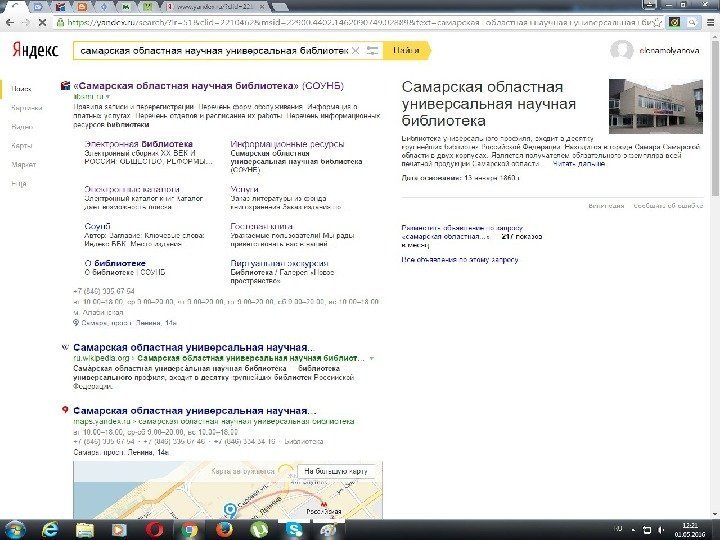This screenshot has width=720, height=540.
Task: Switch to the orange-icon browser tab
Action: click(x=82, y=7)
